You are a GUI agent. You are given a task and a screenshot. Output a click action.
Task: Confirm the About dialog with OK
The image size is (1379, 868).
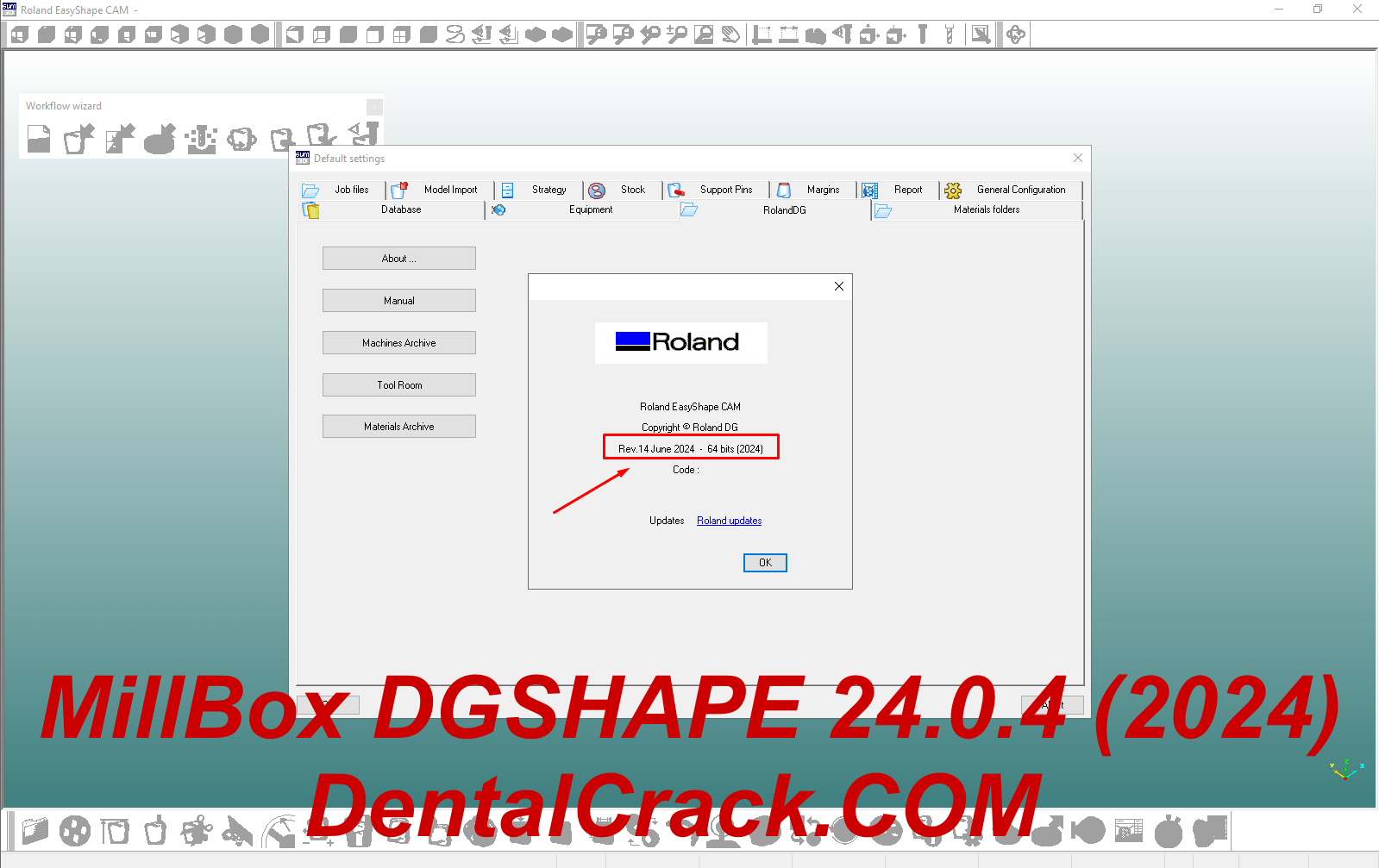coord(765,563)
